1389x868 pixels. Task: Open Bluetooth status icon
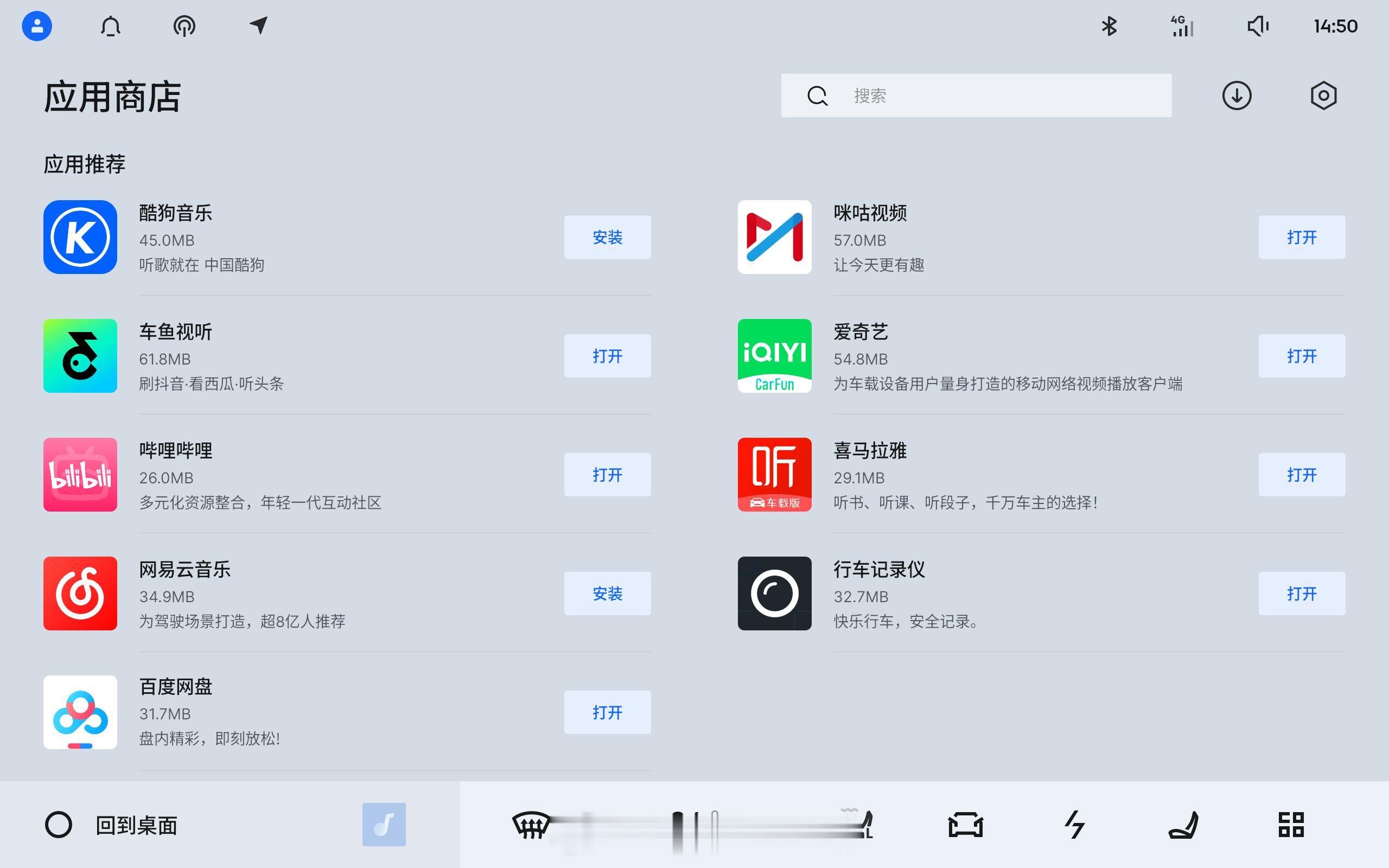click(x=1109, y=26)
